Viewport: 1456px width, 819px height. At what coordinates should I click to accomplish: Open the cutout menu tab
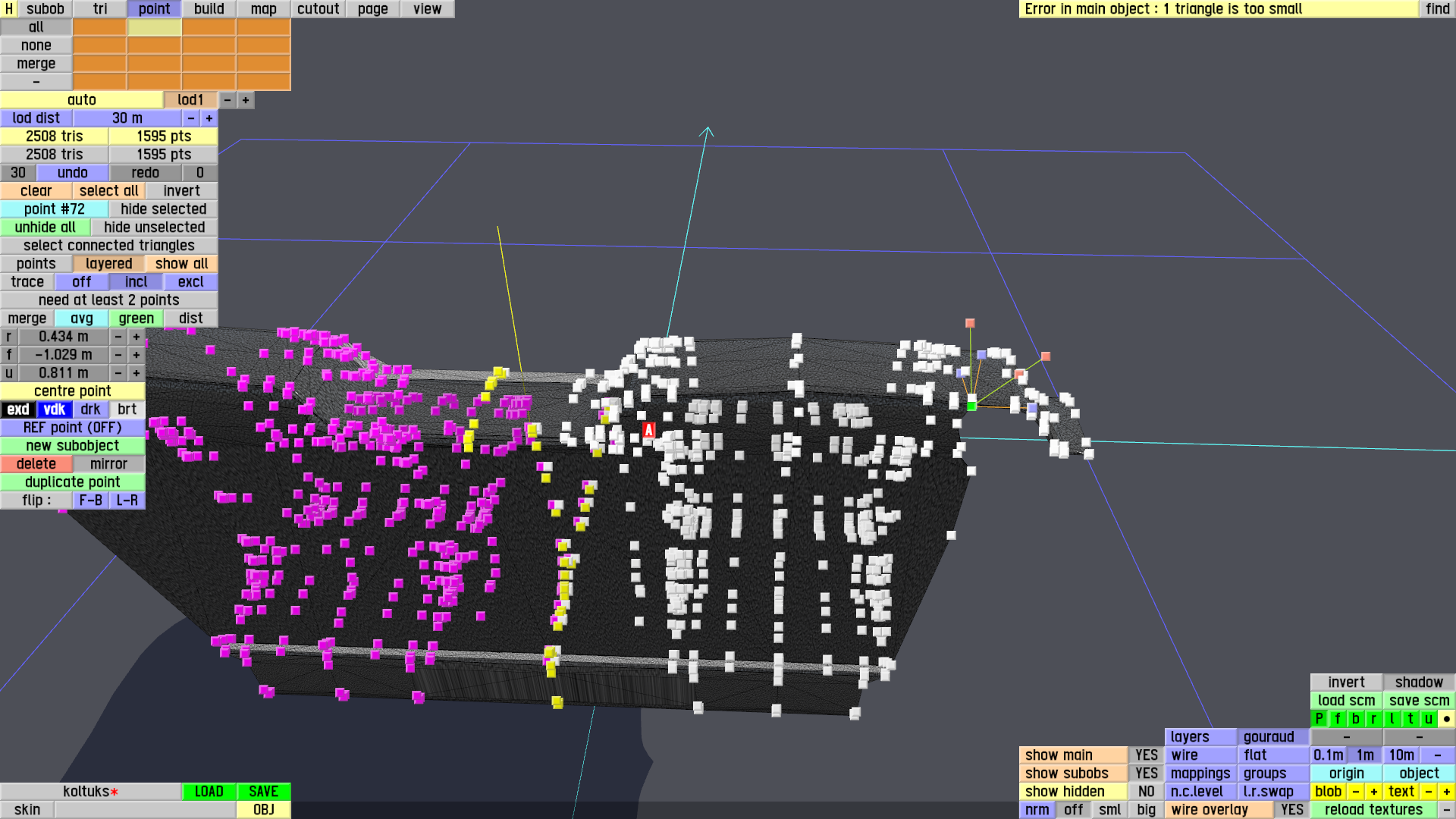click(x=318, y=9)
